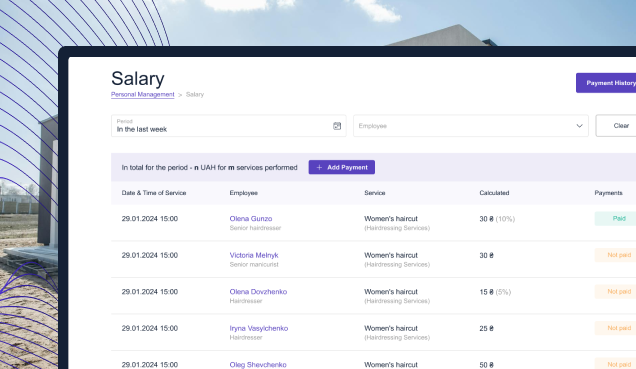Screen dimensions: 636x369
Task: Click Not paid badge in Olena Dovzhenko row
Action: point(615,292)
